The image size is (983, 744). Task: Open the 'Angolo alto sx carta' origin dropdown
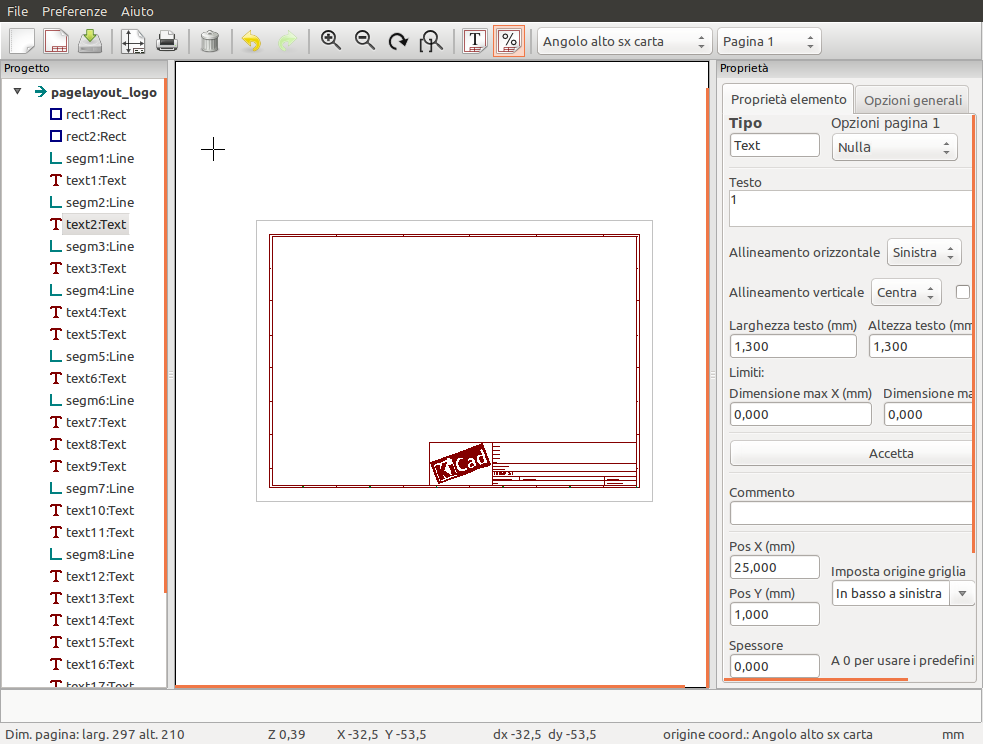[624, 42]
